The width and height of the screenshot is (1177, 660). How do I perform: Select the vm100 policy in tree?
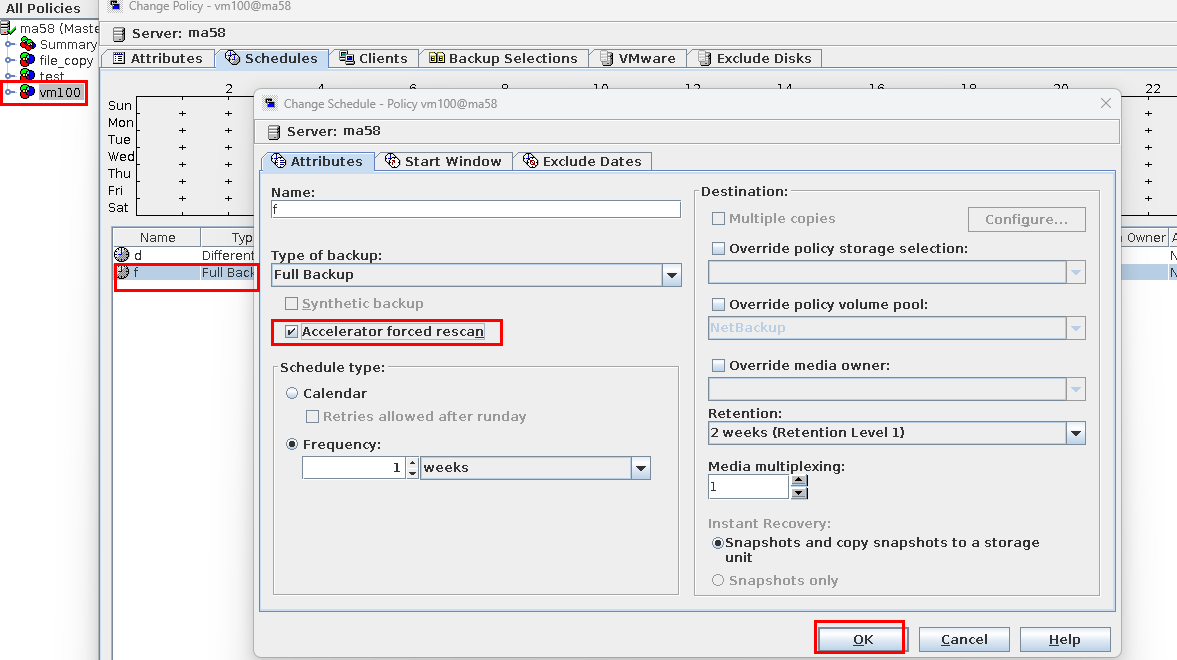[60, 92]
